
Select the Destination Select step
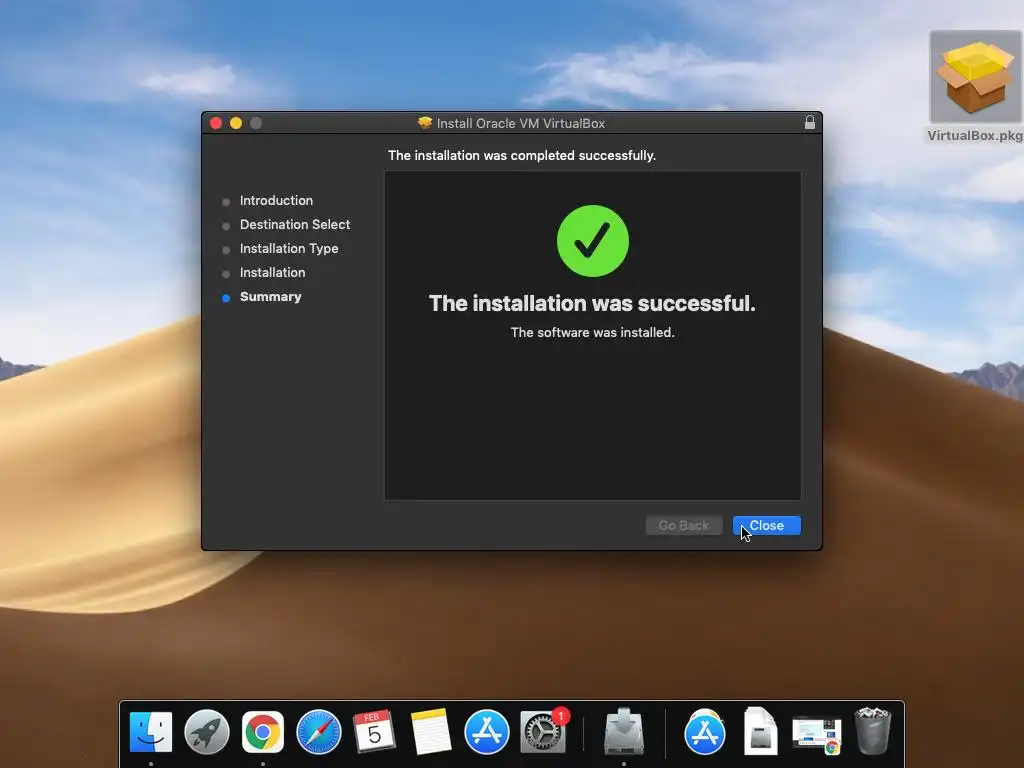coord(295,225)
